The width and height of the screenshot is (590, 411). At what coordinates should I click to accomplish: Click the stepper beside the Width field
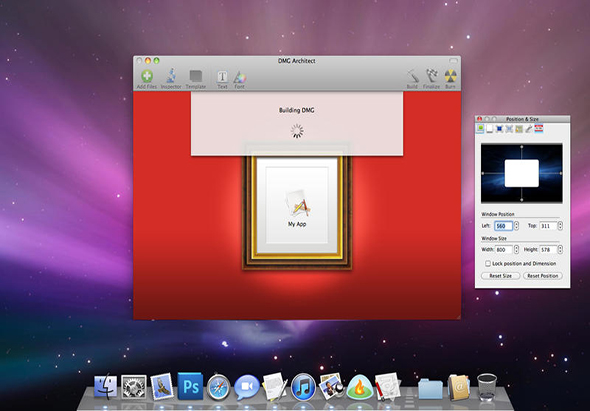(x=516, y=250)
